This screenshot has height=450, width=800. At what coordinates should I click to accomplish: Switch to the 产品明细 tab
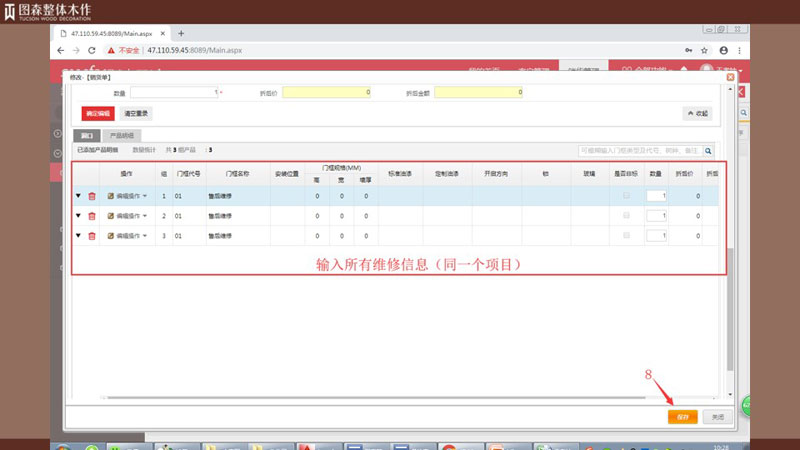click(121, 134)
